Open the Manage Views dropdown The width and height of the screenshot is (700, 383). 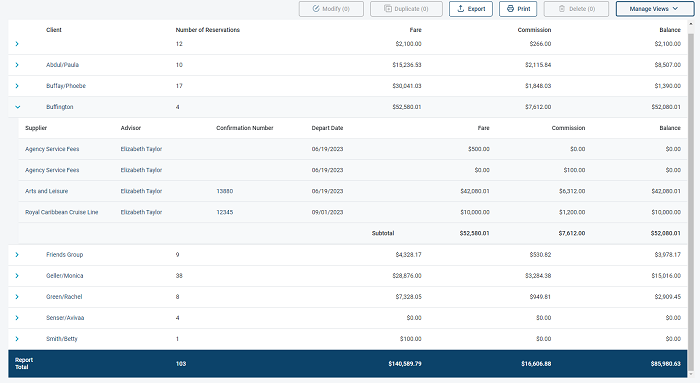click(x=655, y=8)
